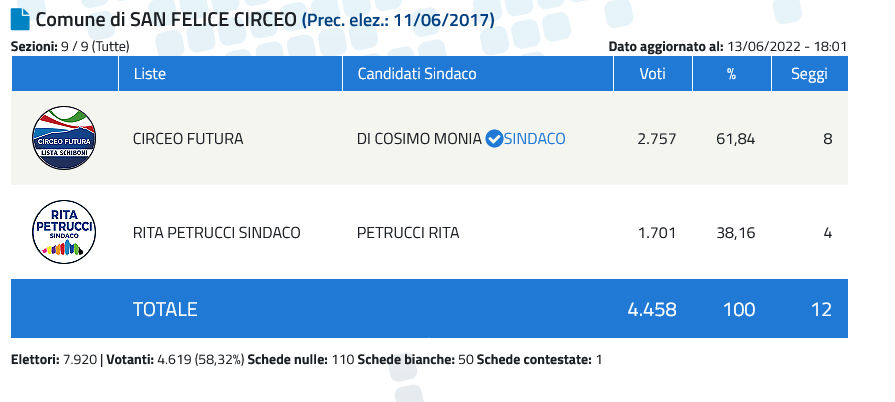Open the Rita Petrucci Sindaco logo
The image size is (895, 402).
pos(64,232)
